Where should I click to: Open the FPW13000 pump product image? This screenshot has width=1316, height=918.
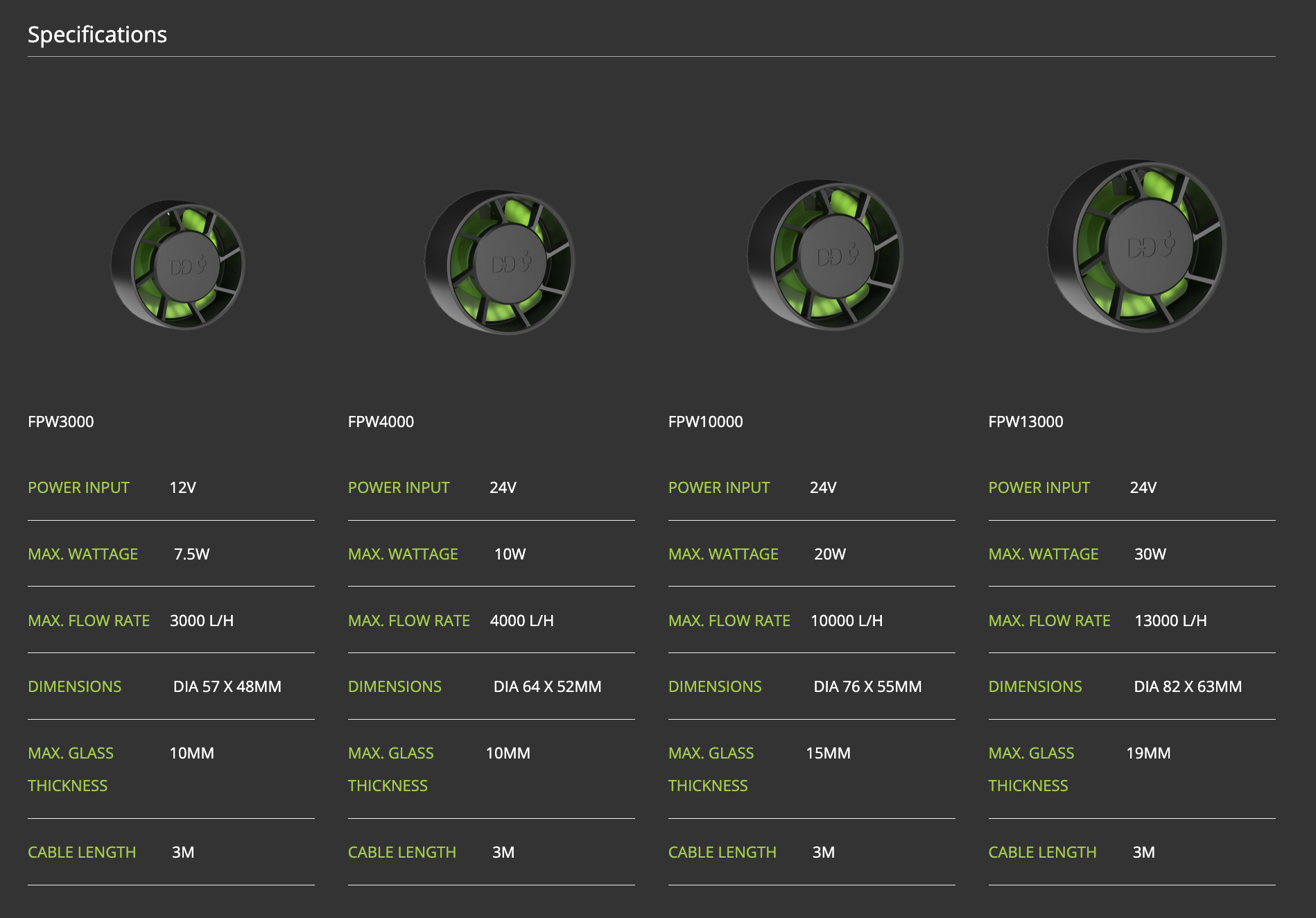click(1137, 246)
